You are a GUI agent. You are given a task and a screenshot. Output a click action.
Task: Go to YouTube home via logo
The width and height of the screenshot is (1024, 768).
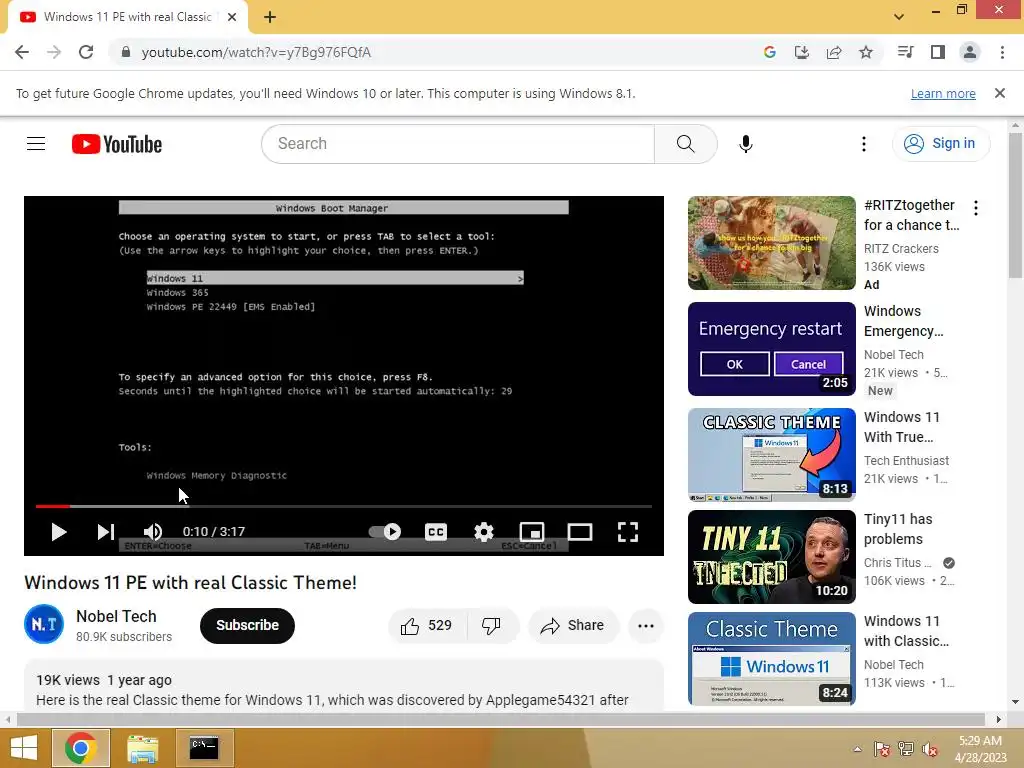pyautogui.click(x=117, y=144)
